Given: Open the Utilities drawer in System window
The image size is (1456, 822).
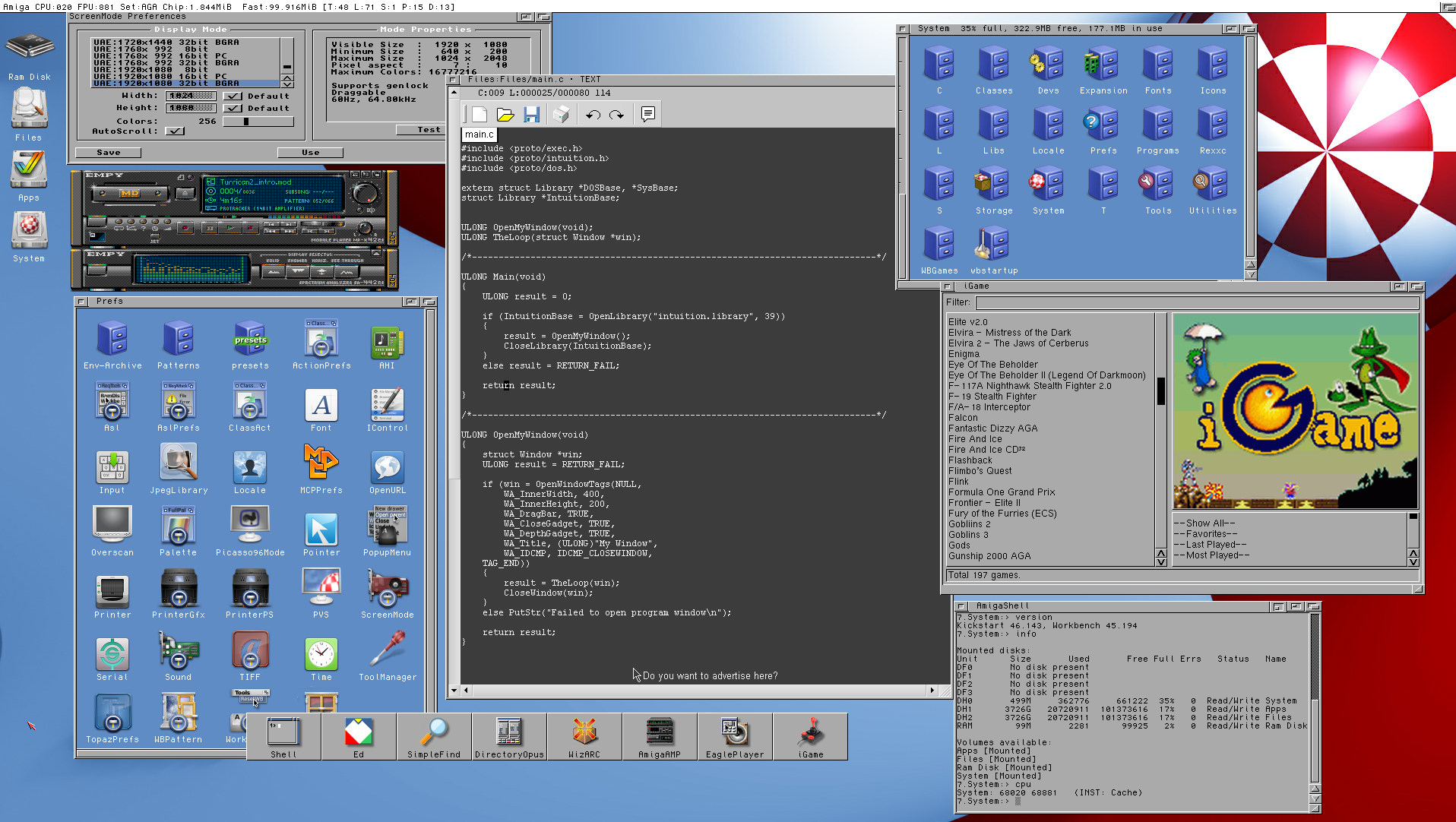Looking at the screenshot, I should point(1213,190).
